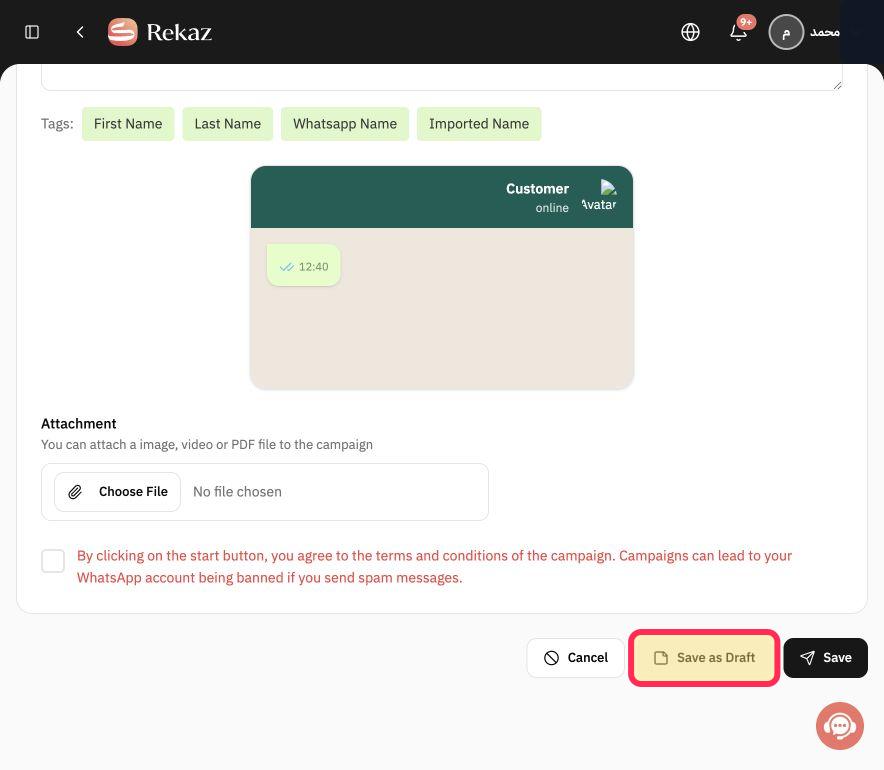Open the user profile avatar circle

[785, 32]
